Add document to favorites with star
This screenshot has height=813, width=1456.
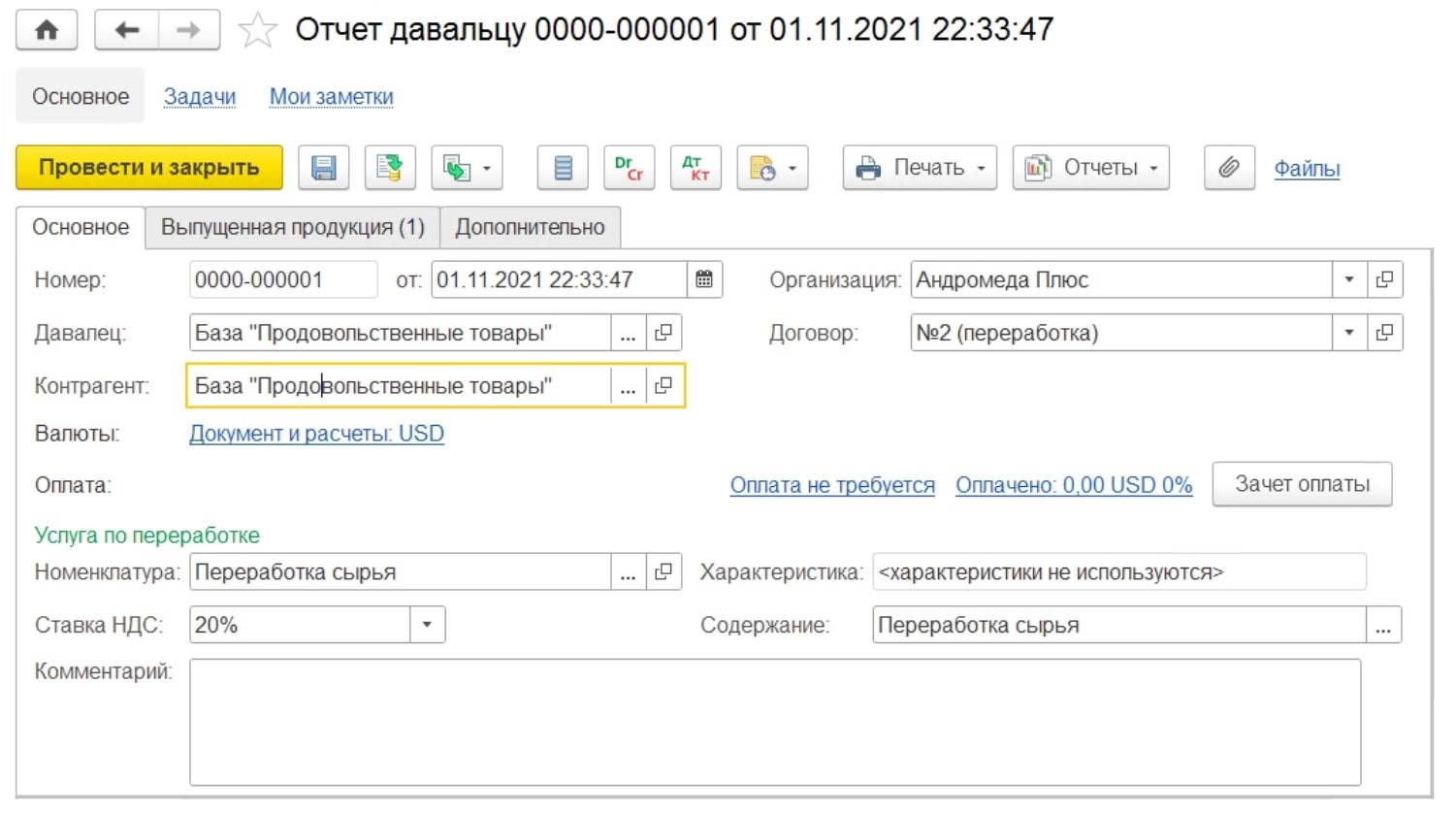pos(257,30)
